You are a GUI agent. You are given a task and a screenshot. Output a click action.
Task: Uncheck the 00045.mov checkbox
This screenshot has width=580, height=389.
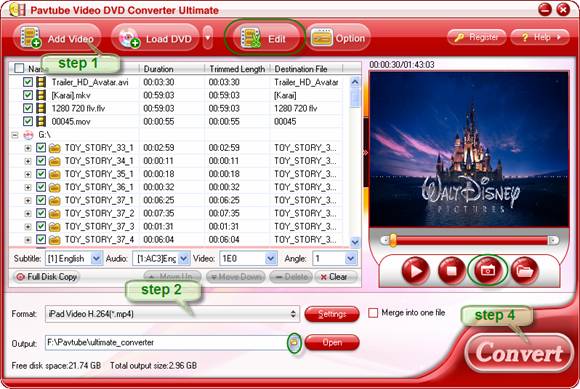click(x=28, y=121)
